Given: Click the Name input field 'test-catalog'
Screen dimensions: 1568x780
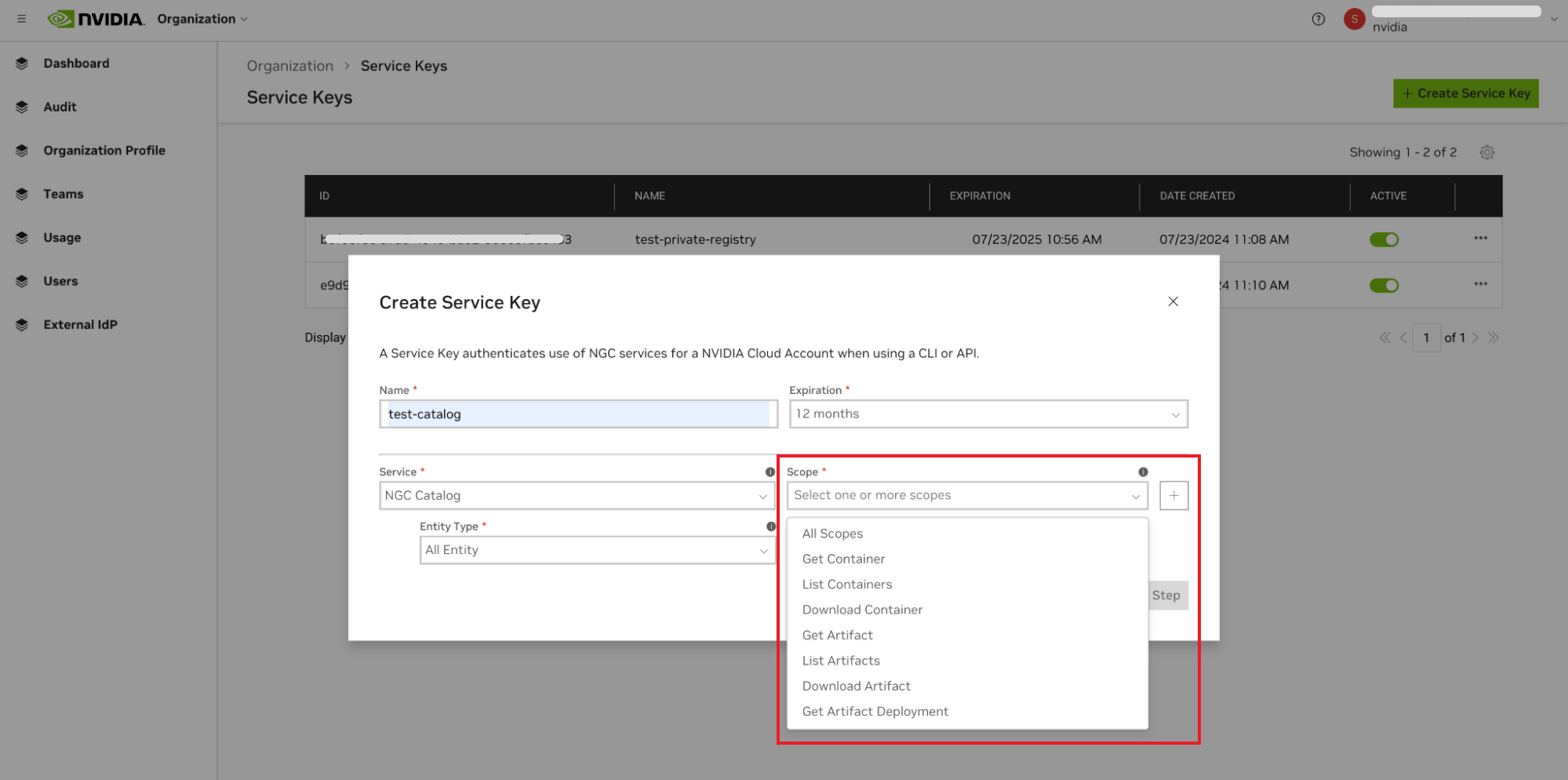Looking at the screenshot, I should (x=578, y=414).
